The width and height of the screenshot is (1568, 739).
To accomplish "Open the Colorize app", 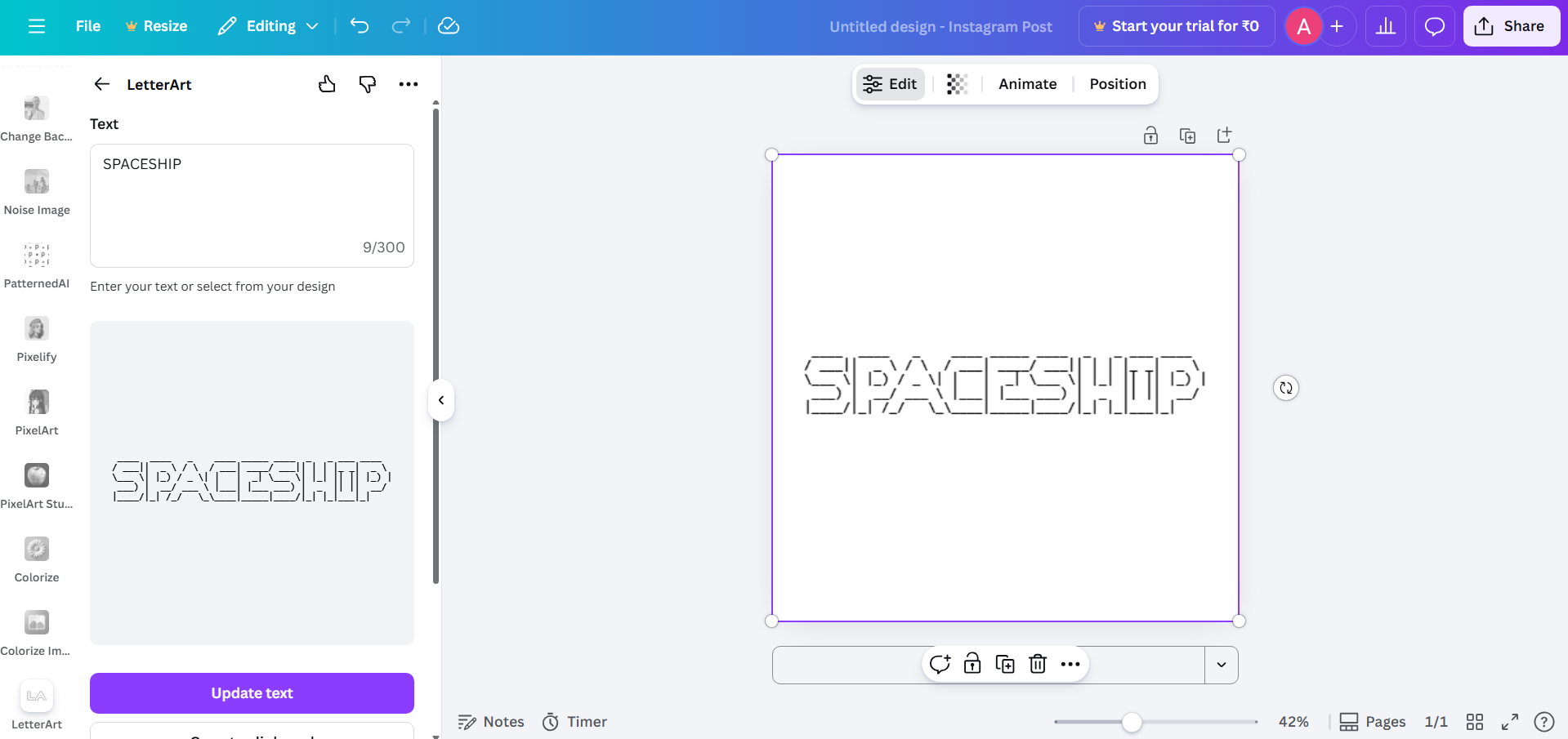I will pyautogui.click(x=37, y=559).
